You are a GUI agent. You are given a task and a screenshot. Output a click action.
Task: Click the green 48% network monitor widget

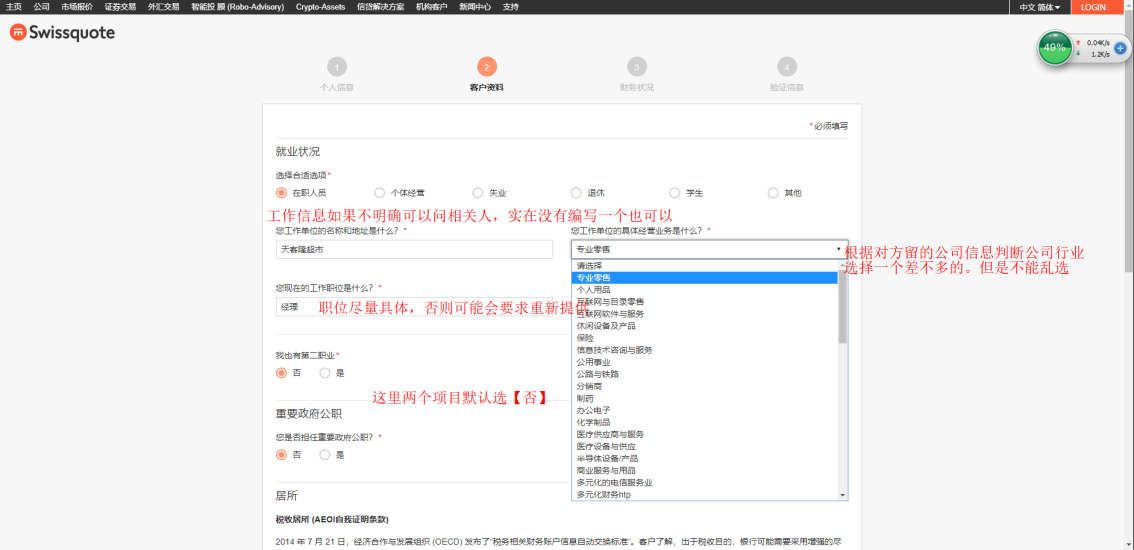[x=1054, y=47]
